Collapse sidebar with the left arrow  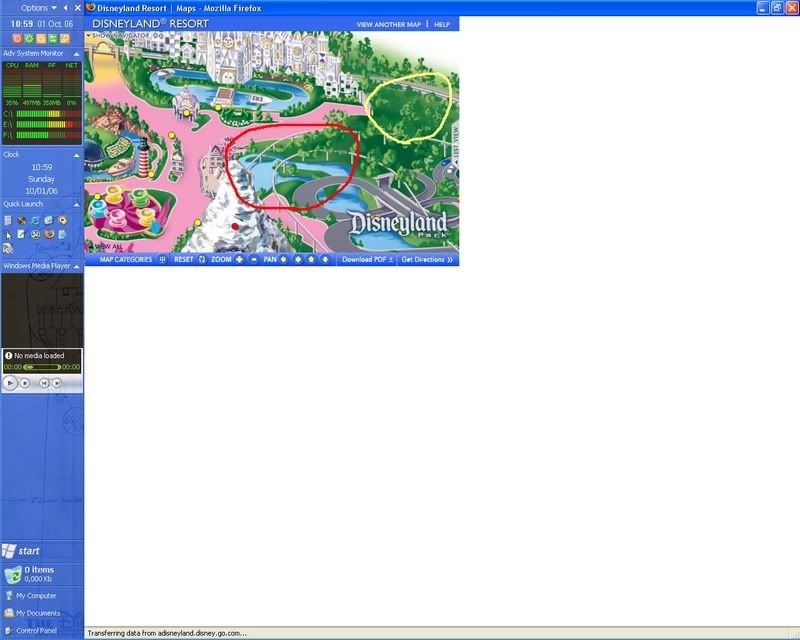65,8
